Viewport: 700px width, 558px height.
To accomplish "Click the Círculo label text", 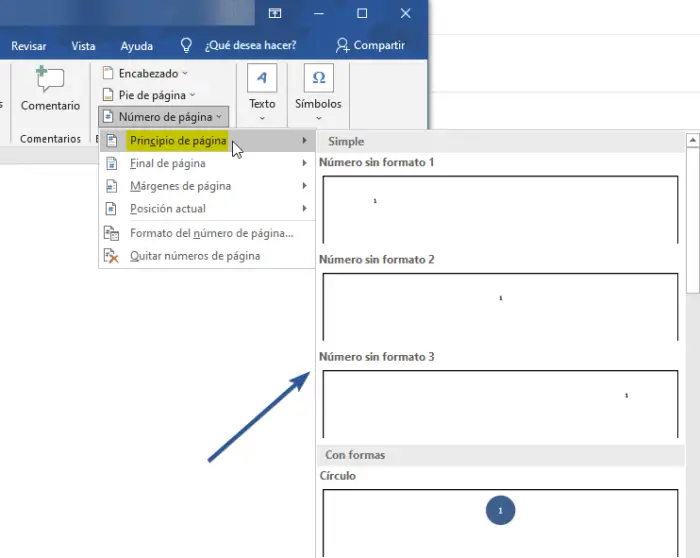I will [x=338, y=476].
